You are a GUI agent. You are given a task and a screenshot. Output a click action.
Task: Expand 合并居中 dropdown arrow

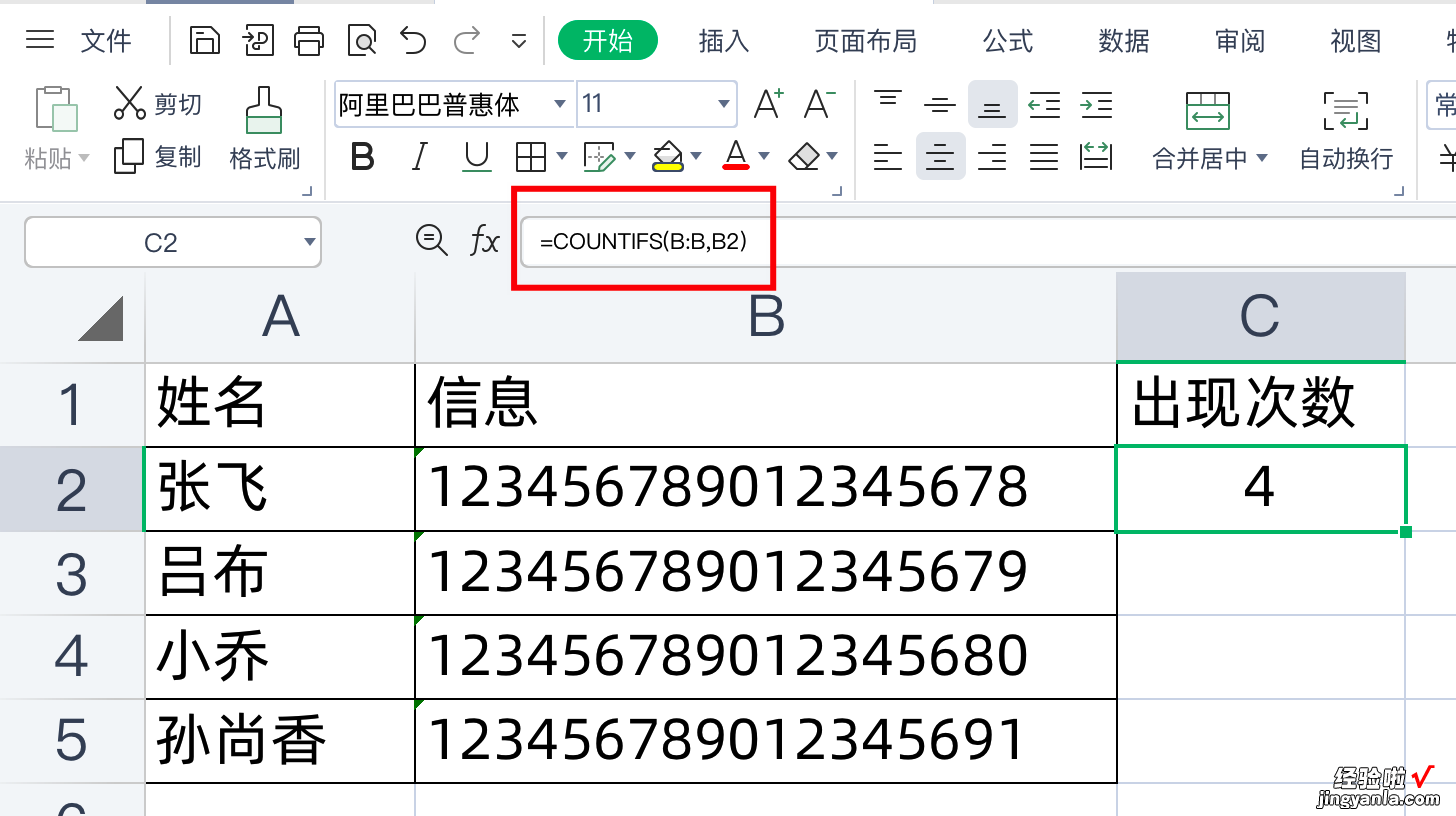(x=1261, y=158)
